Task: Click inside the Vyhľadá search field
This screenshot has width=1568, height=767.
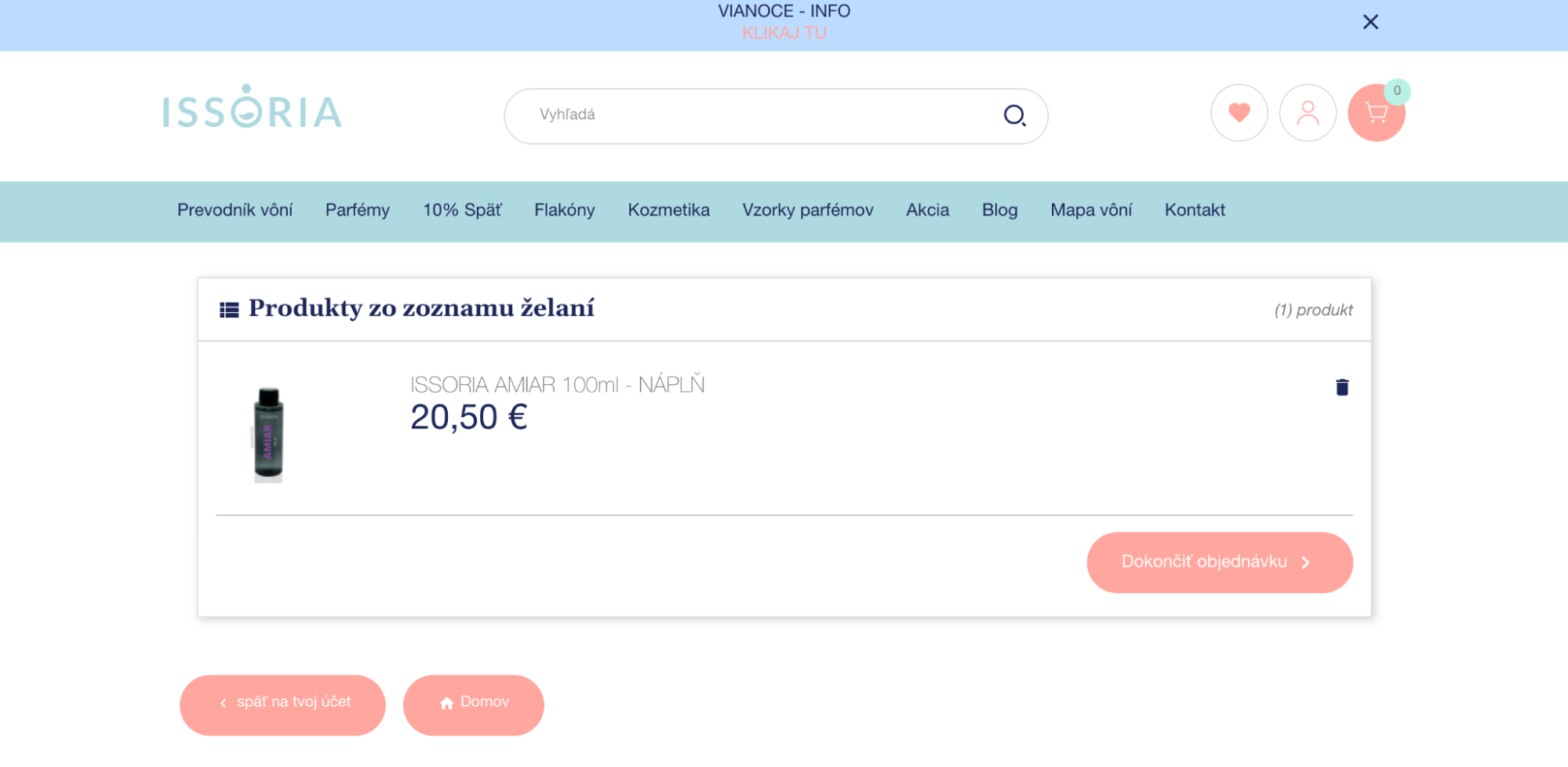Action: 706,115
